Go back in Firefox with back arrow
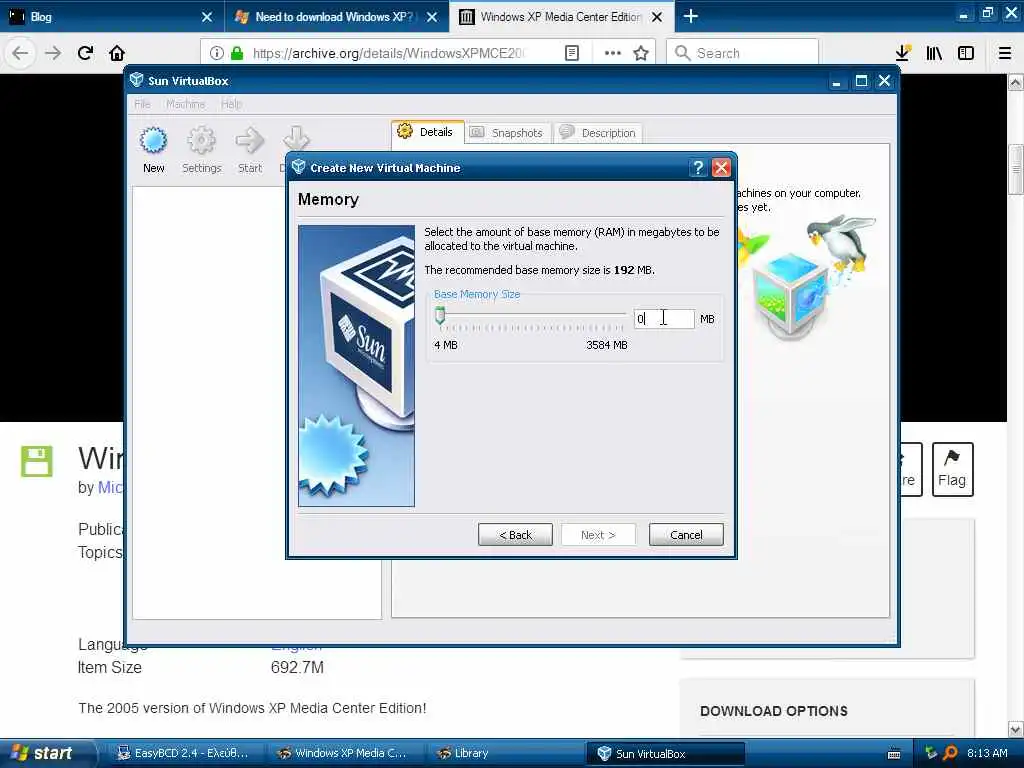 [x=20, y=53]
